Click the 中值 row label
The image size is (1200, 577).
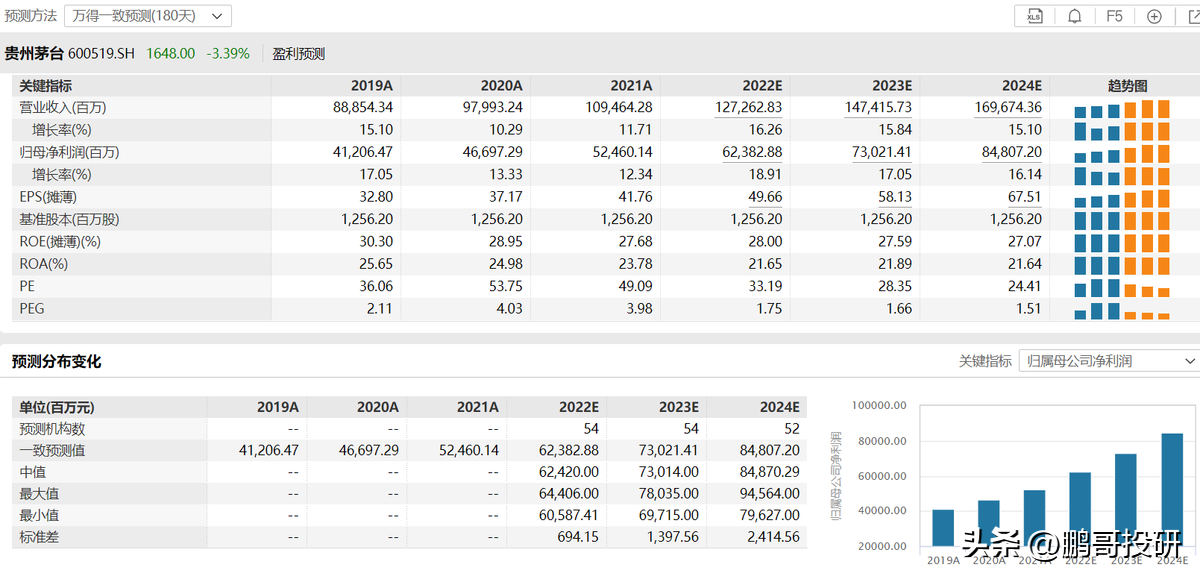[x=33, y=472]
